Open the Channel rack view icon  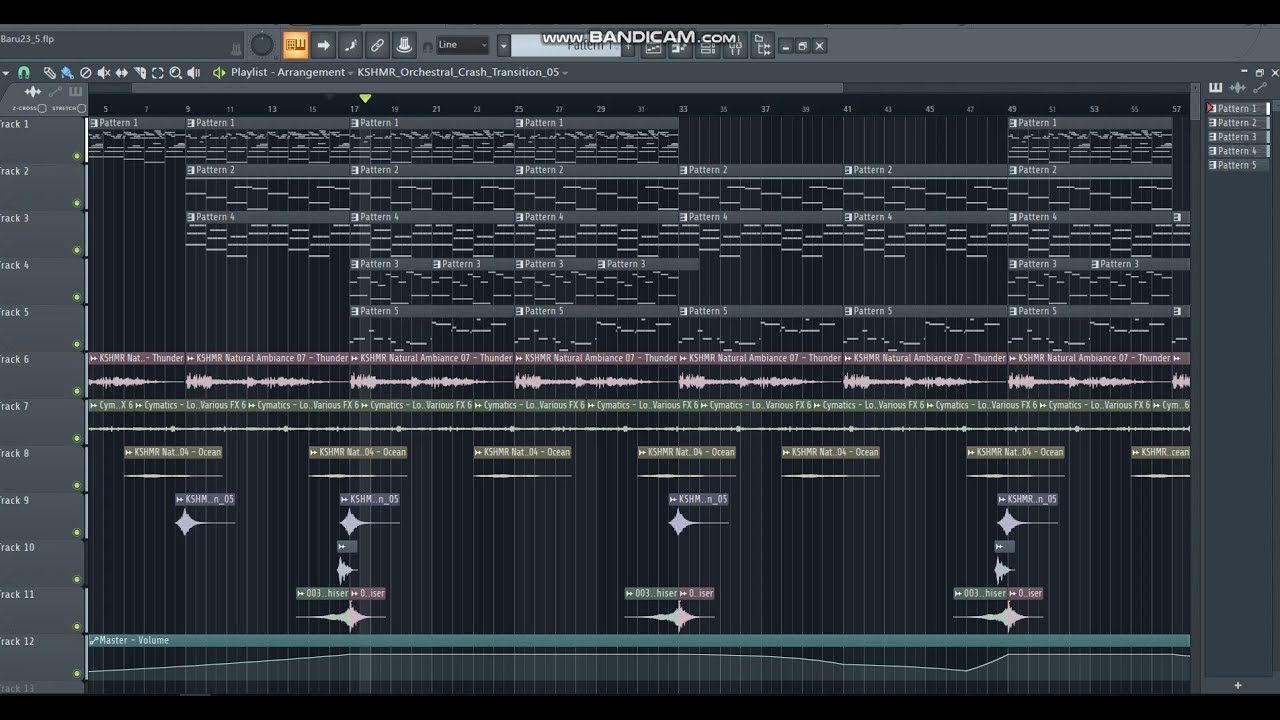coord(707,45)
